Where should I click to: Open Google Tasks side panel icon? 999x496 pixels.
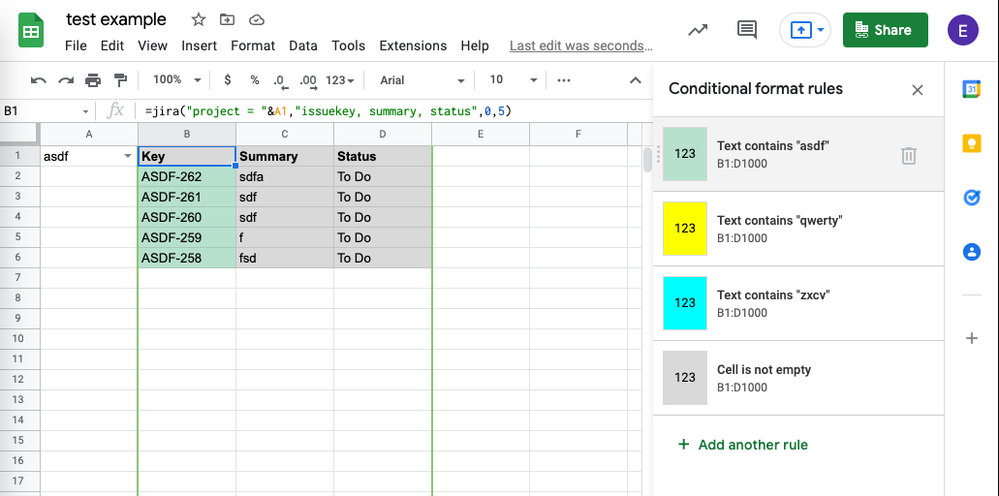[971, 198]
